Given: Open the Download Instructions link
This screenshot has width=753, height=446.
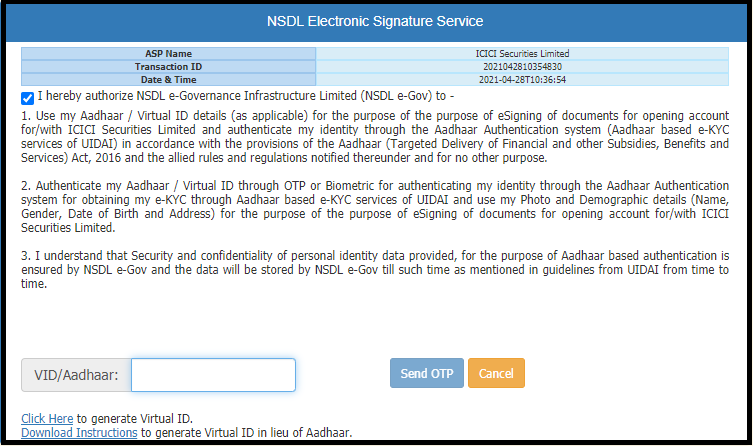Looking at the screenshot, I should [x=79, y=433].
